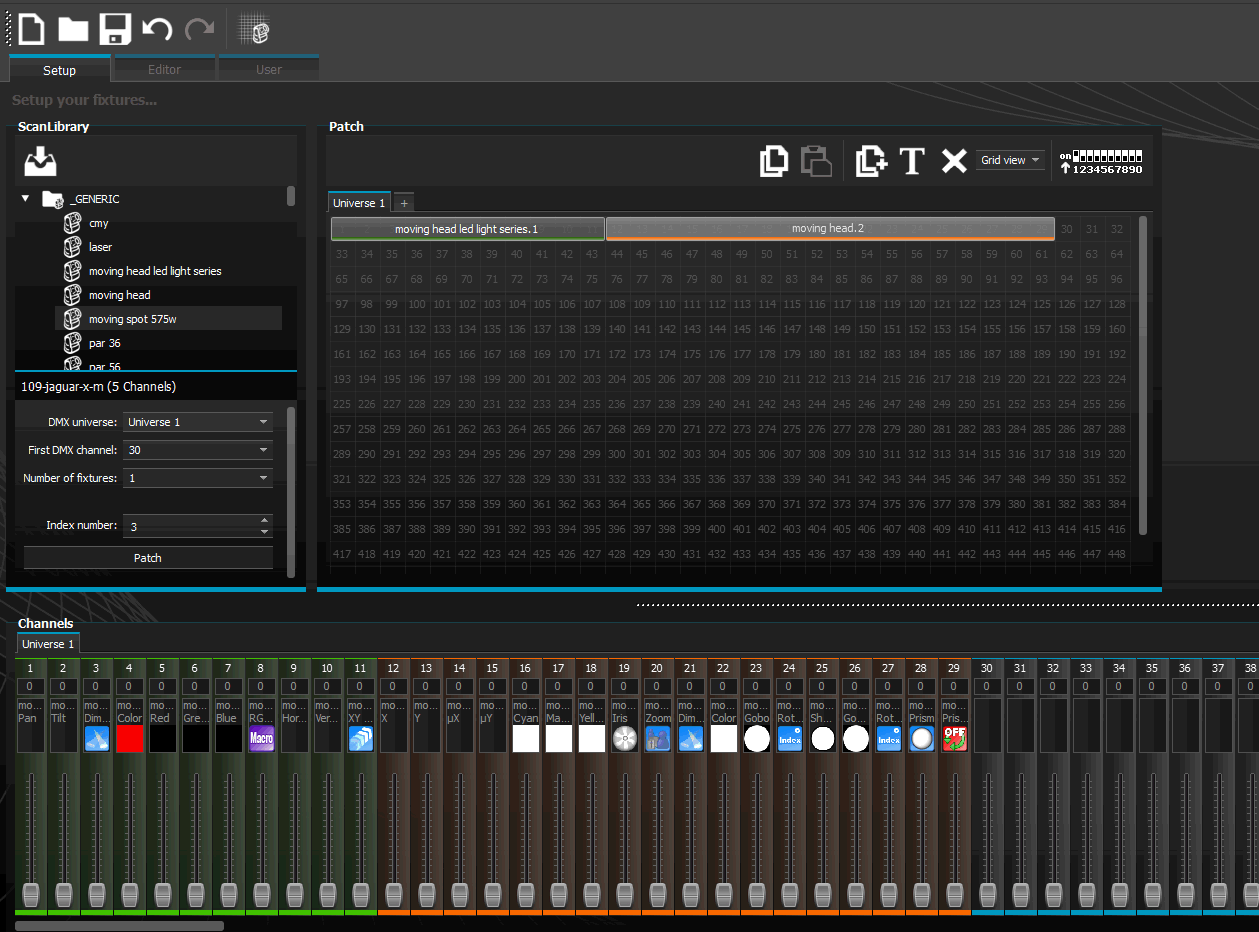Viewport: 1259px width, 932px height.
Task: Click the Rotation Index icon on channel 27
Action: coord(888,739)
